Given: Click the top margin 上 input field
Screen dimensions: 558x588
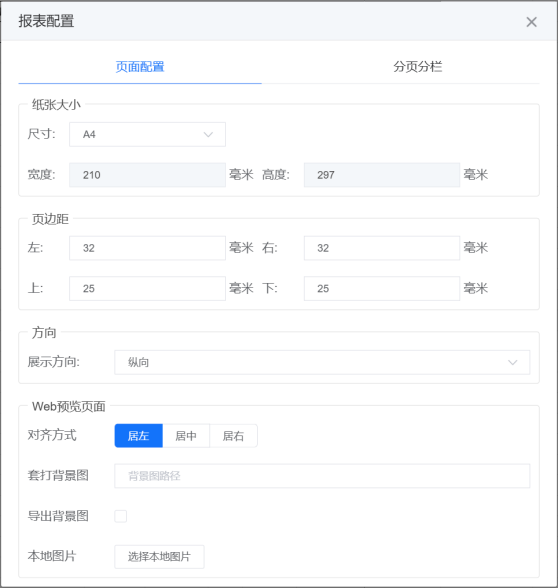Looking at the screenshot, I should point(147,288).
